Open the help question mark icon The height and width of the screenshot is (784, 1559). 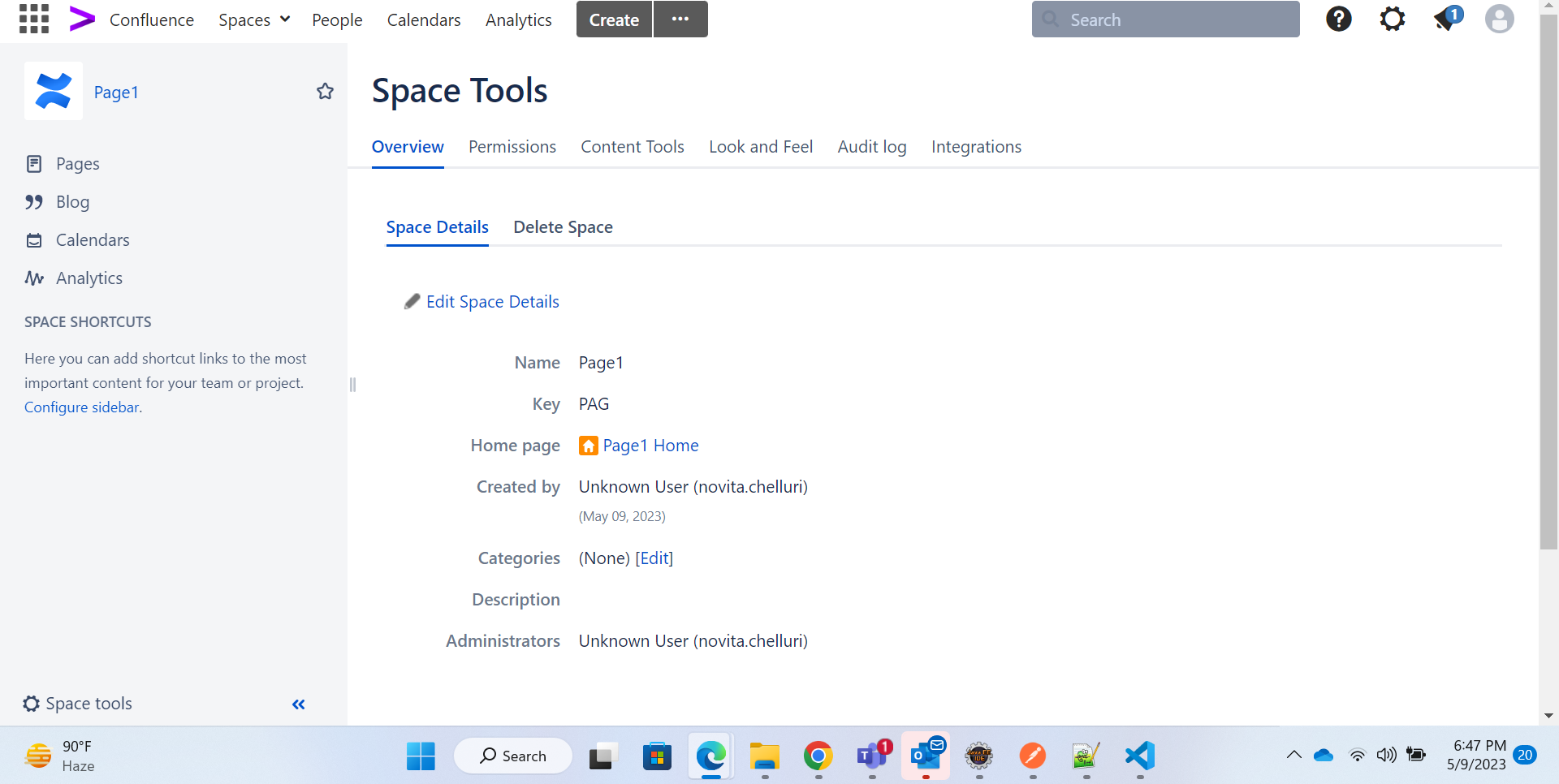[x=1337, y=19]
